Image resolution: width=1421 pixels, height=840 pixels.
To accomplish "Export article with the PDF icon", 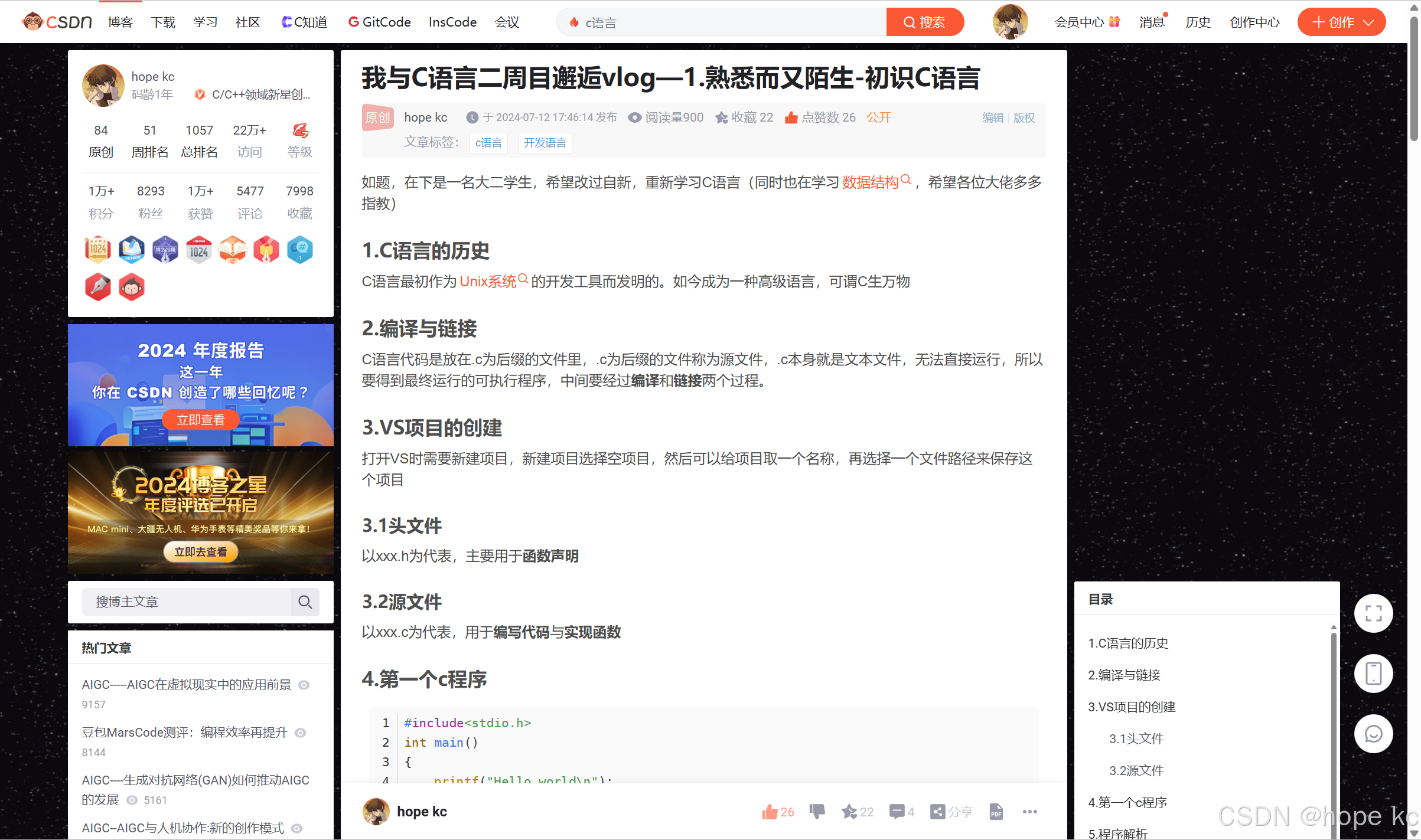I will click(996, 812).
